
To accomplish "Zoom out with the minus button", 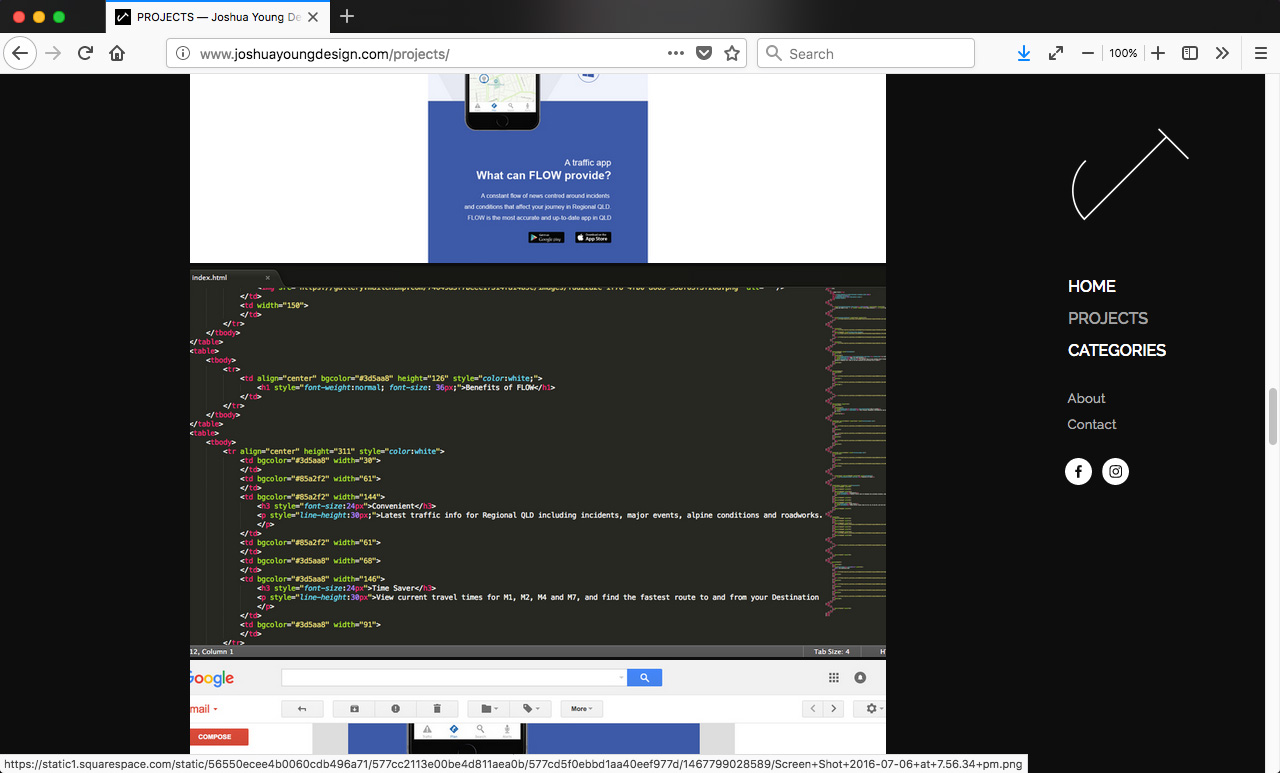I will pos(1088,53).
